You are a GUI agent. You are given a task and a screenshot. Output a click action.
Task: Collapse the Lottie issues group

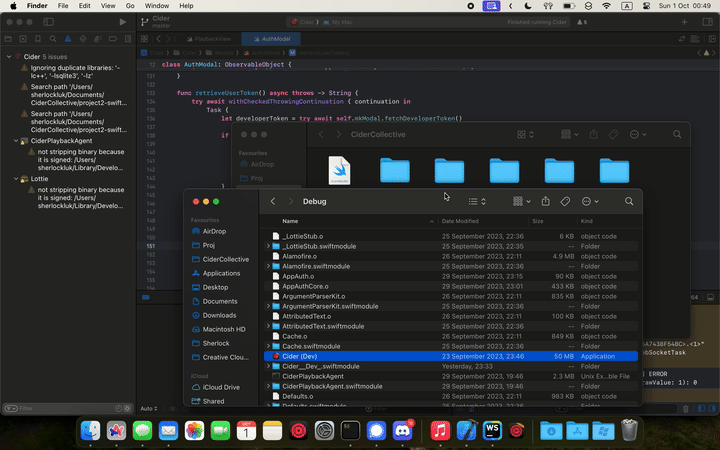pos(17,179)
